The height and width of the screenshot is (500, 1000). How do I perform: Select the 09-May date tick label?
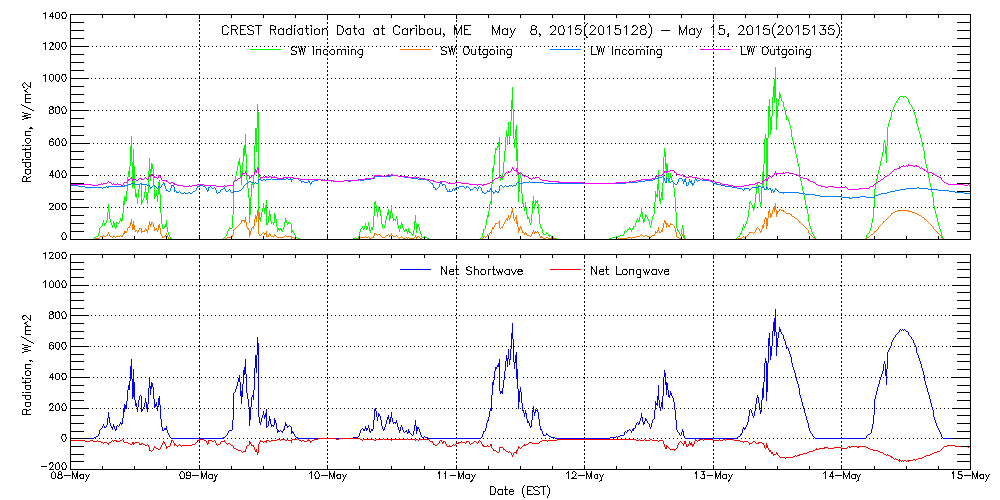[199, 476]
